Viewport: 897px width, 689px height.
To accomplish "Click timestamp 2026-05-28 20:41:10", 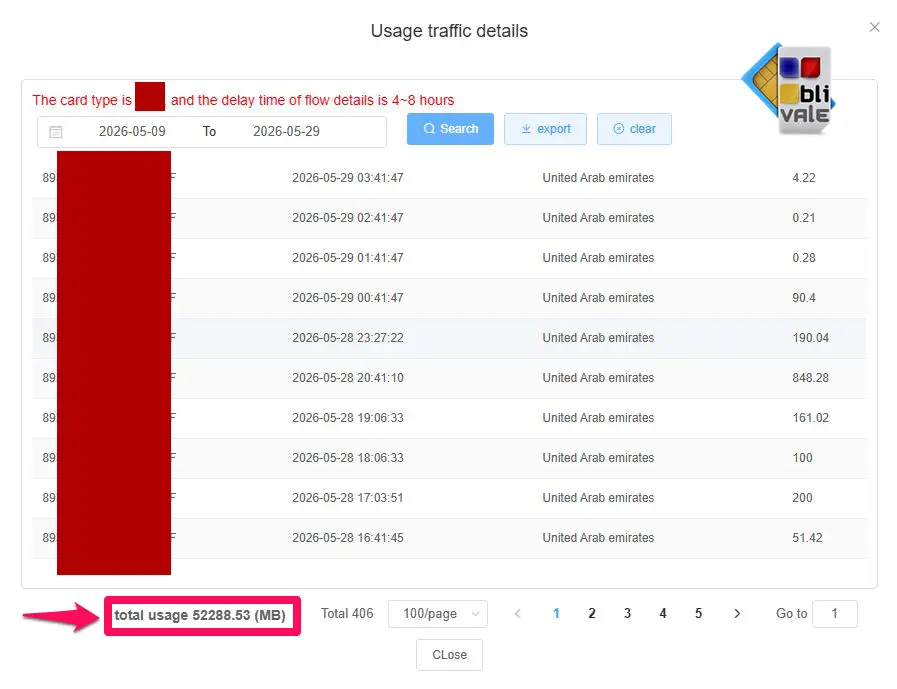I will pos(348,378).
